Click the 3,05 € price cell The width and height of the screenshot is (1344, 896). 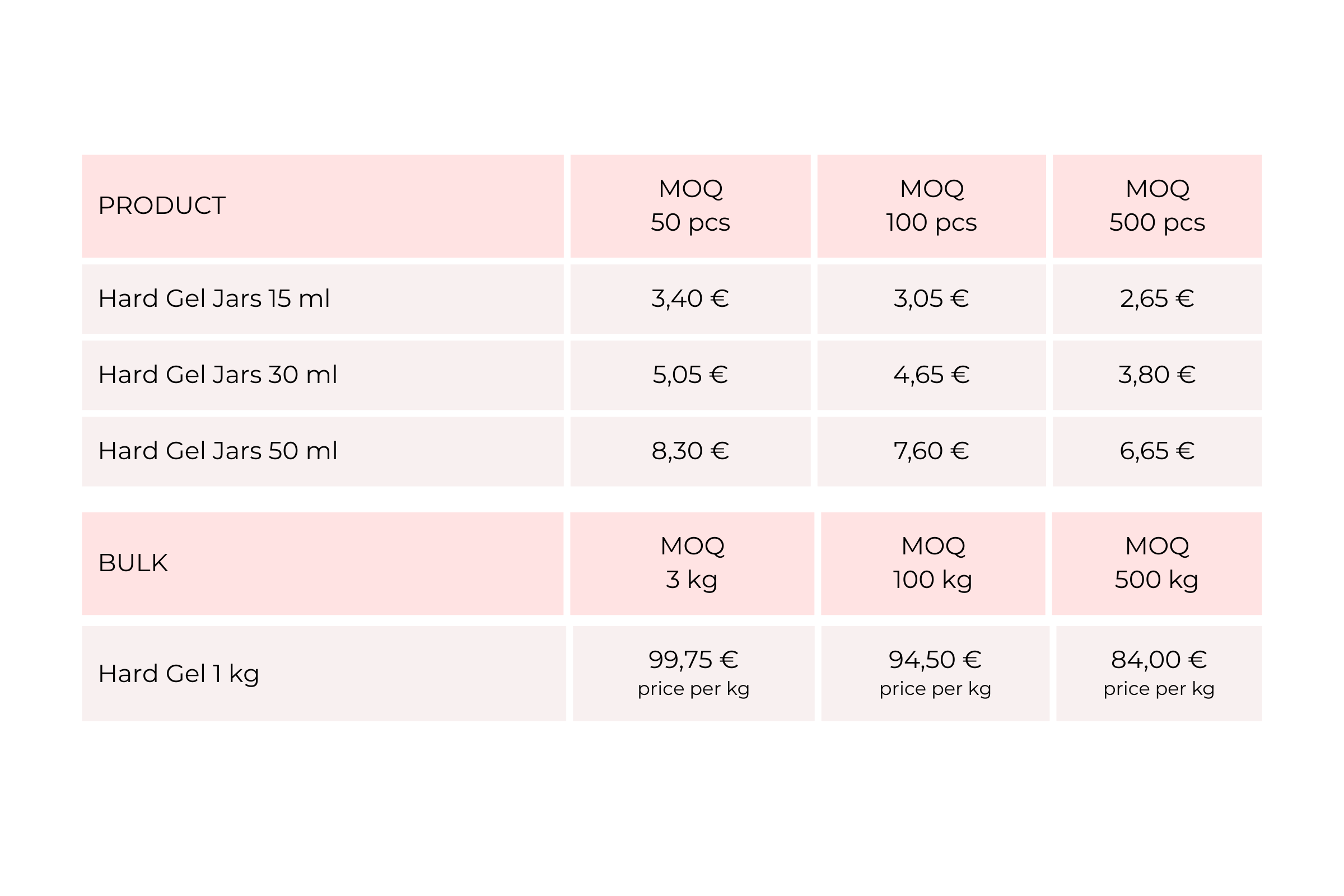(931, 299)
